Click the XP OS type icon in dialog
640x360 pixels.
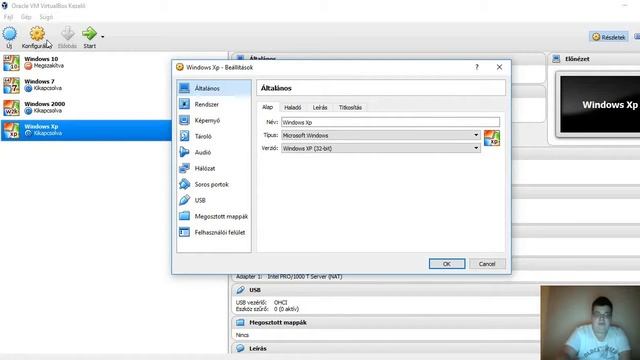491,138
